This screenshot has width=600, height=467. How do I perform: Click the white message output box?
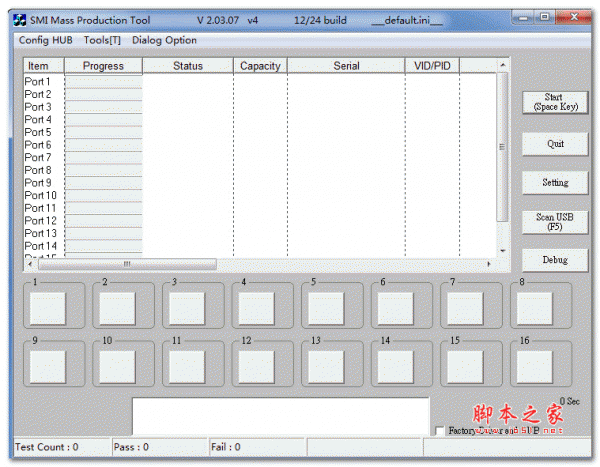[x=281, y=416]
